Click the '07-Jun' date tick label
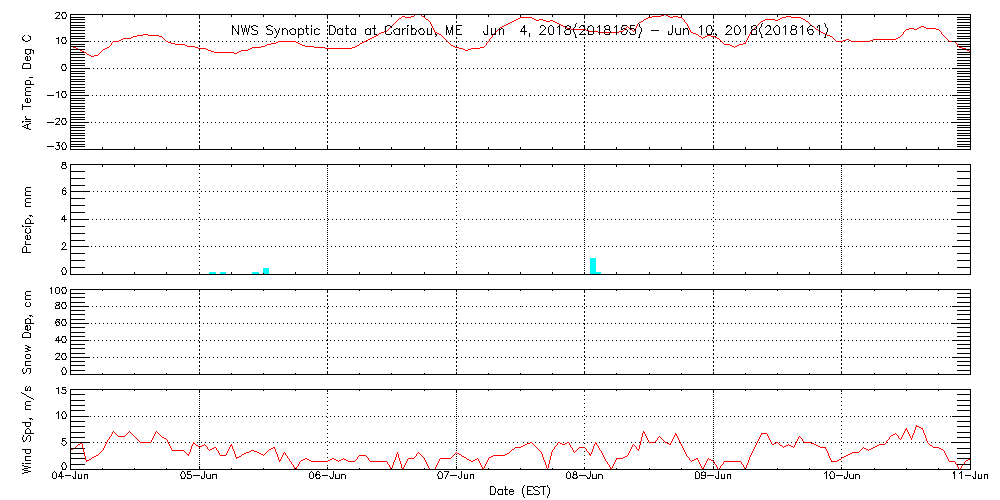 coord(457,478)
